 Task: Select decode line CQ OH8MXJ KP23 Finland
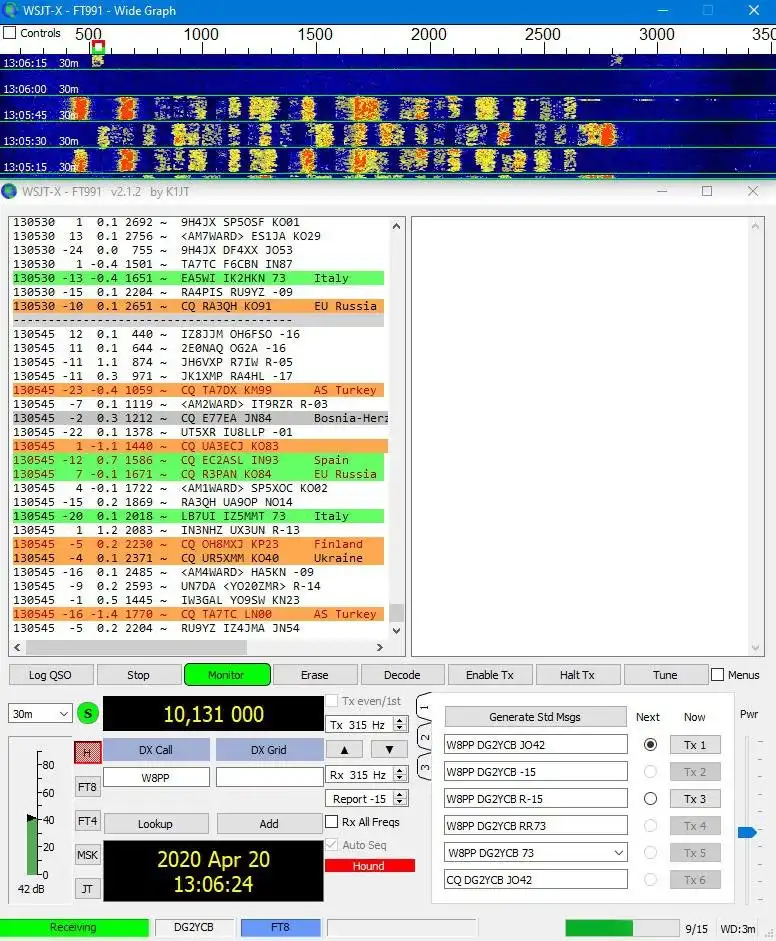coord(198,544)
